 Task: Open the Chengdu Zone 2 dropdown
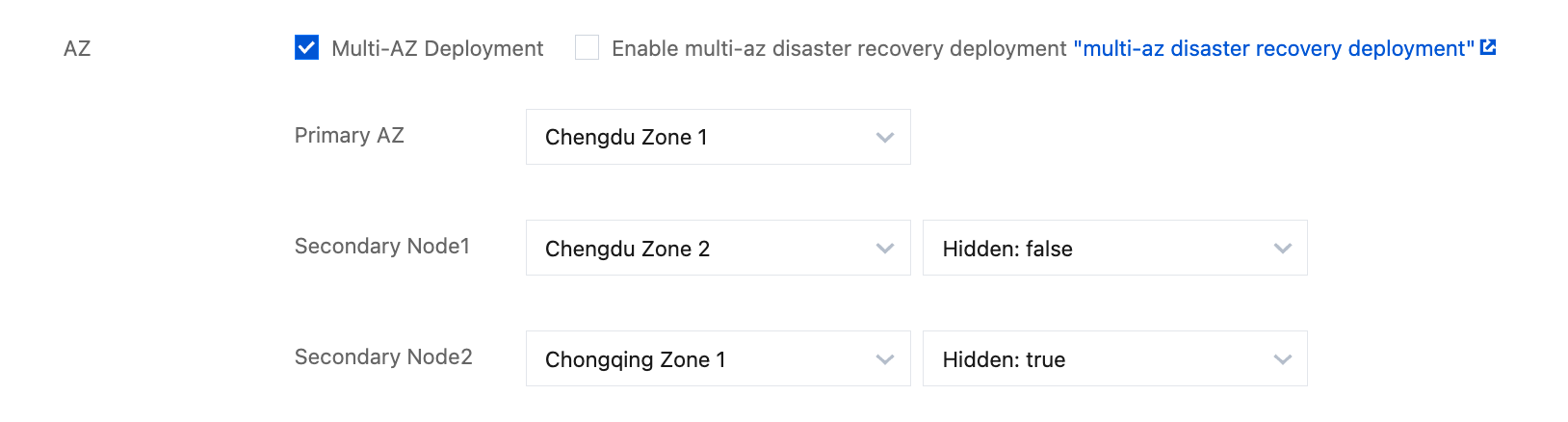click(719, 248)
